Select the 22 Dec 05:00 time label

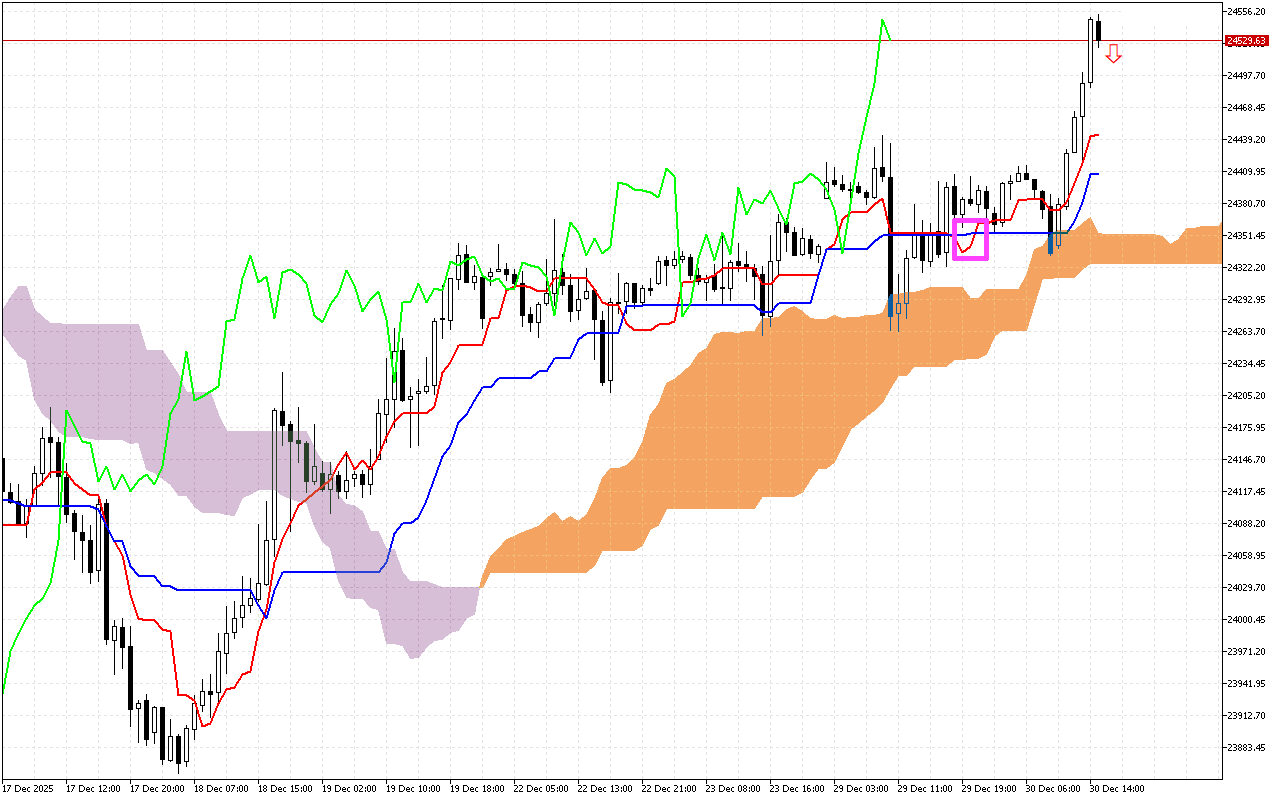541,788
